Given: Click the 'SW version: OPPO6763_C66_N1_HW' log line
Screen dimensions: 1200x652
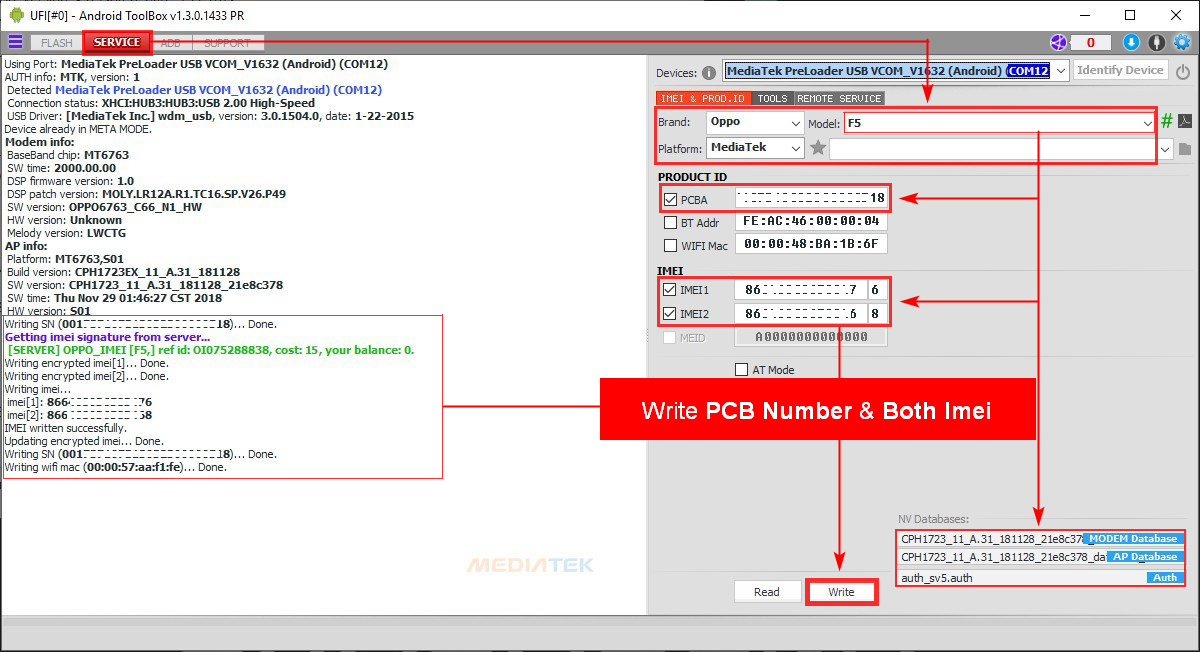Looking at the screenshot, I should (x=104, y=207).
